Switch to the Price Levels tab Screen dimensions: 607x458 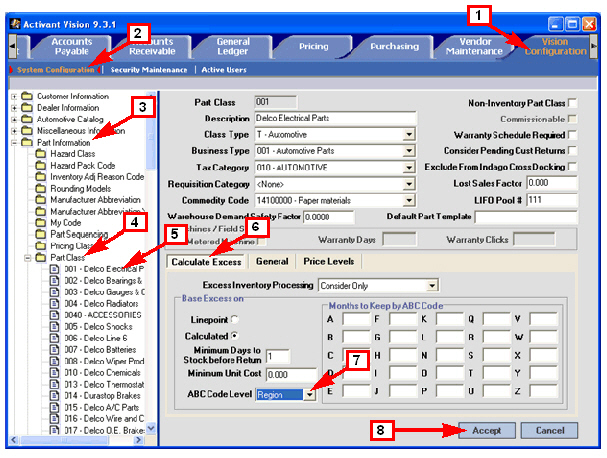click(329, 261)
